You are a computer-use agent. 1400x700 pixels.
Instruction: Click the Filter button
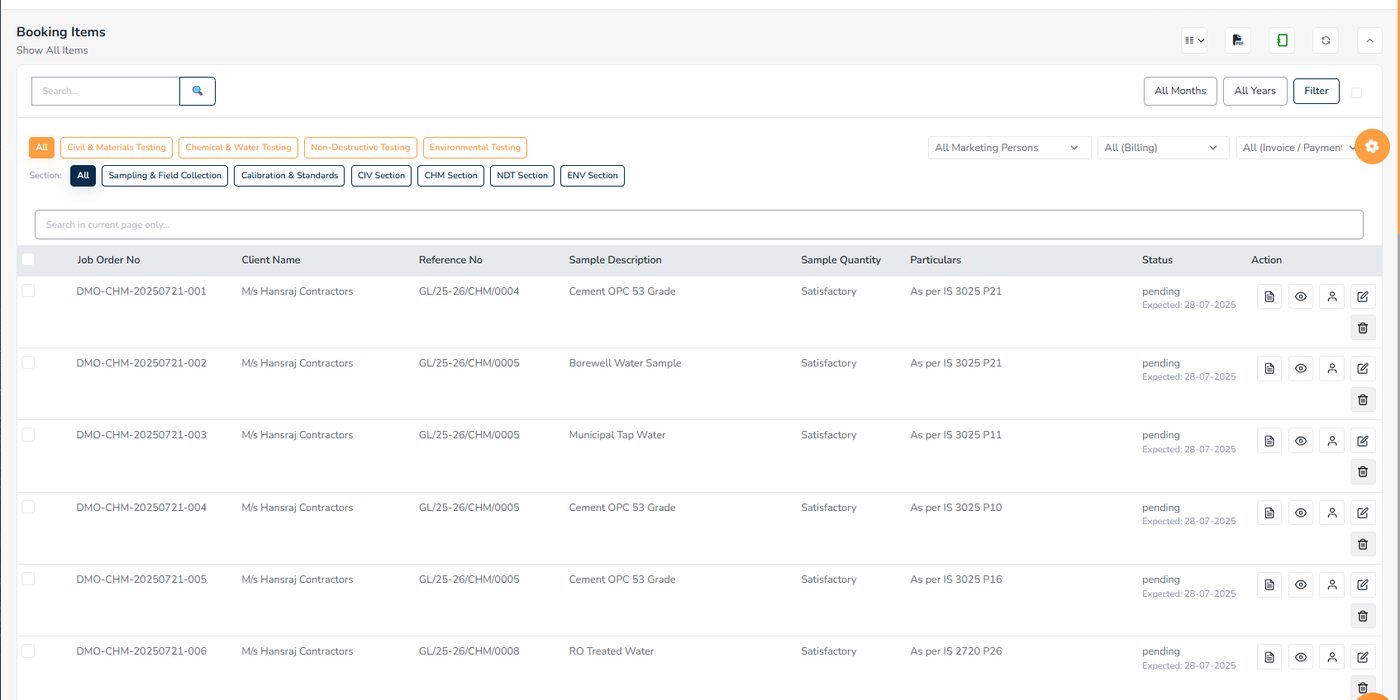1316,91
